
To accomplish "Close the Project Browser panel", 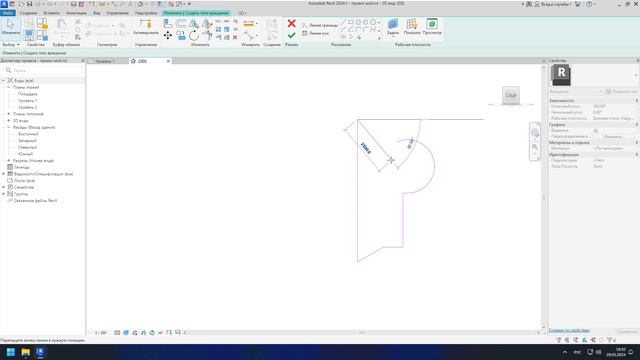I will tap(83, 60).
